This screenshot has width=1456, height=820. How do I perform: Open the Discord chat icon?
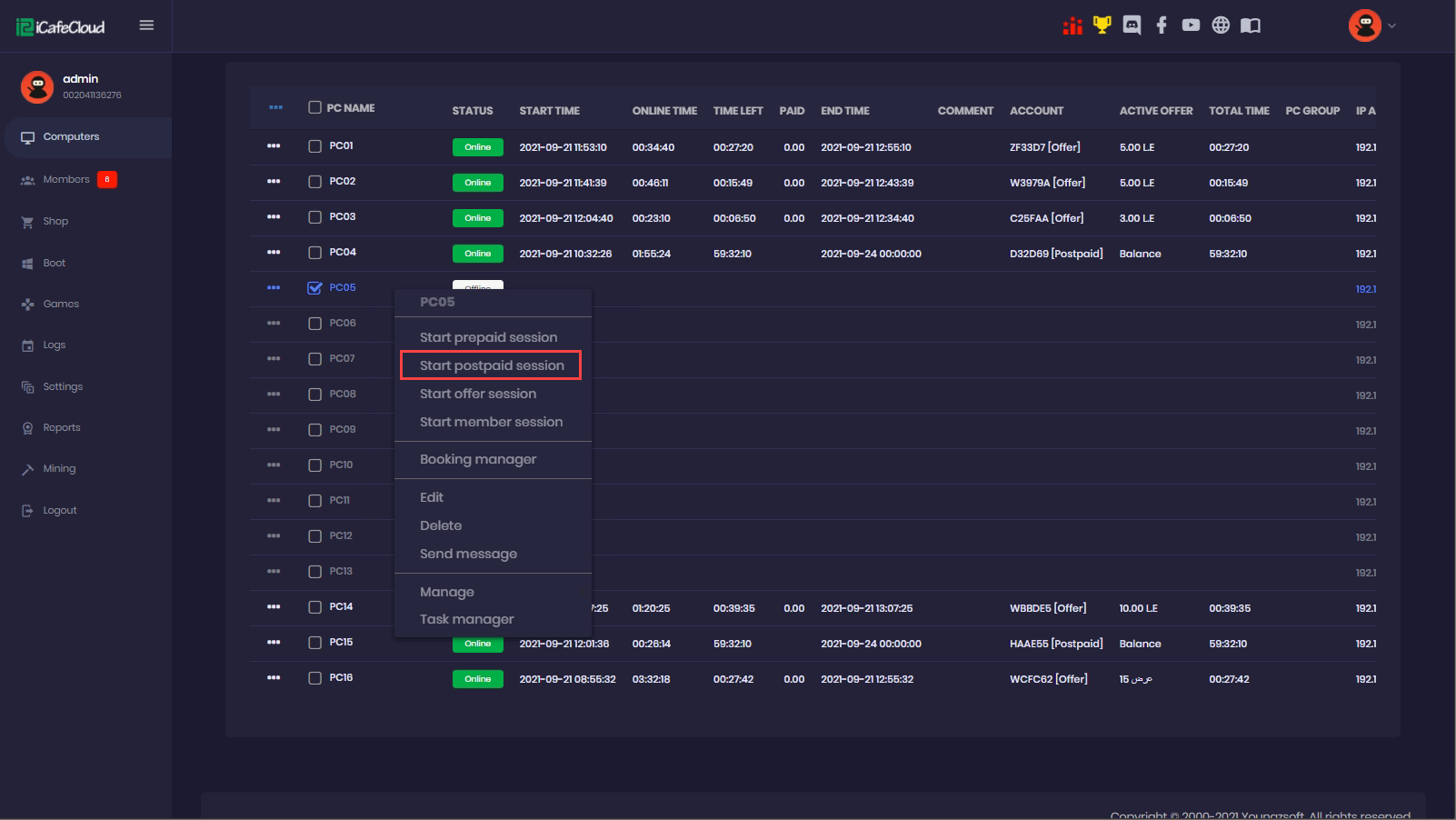1132,25
